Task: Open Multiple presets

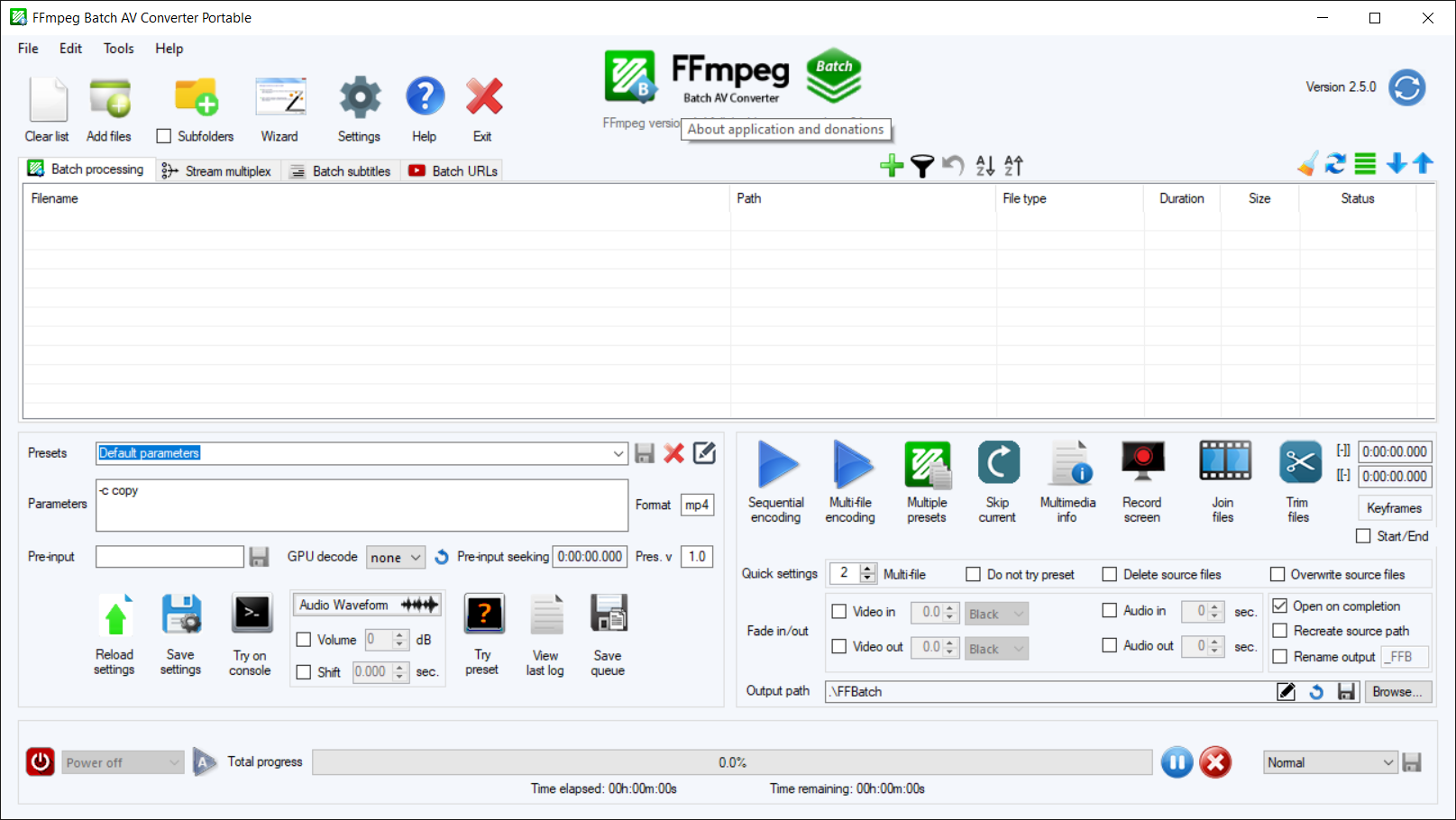Action: [x=928, y=464]
